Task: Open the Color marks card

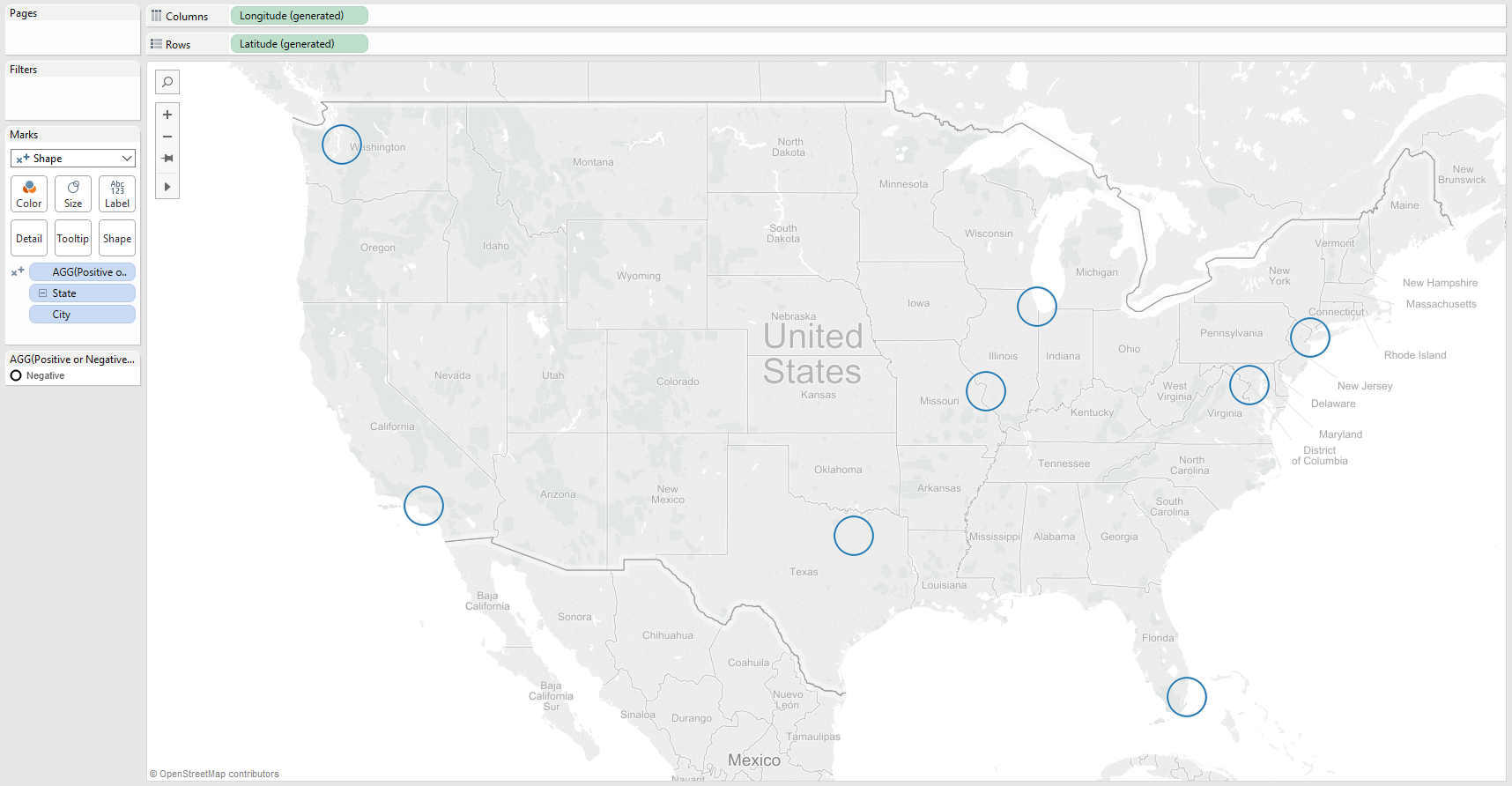Action: point(29,194)
